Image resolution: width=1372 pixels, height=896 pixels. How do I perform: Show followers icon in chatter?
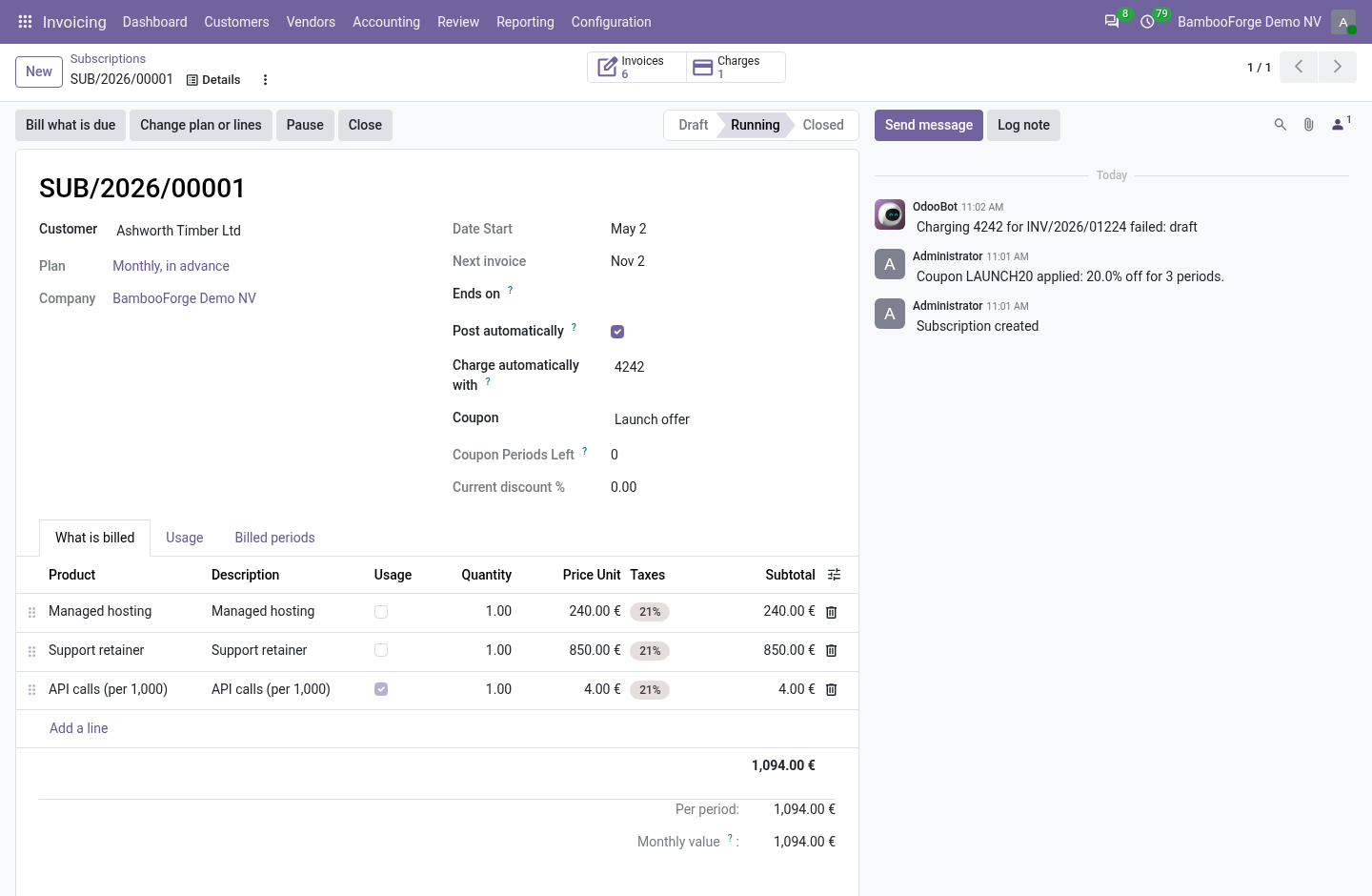1341,124
